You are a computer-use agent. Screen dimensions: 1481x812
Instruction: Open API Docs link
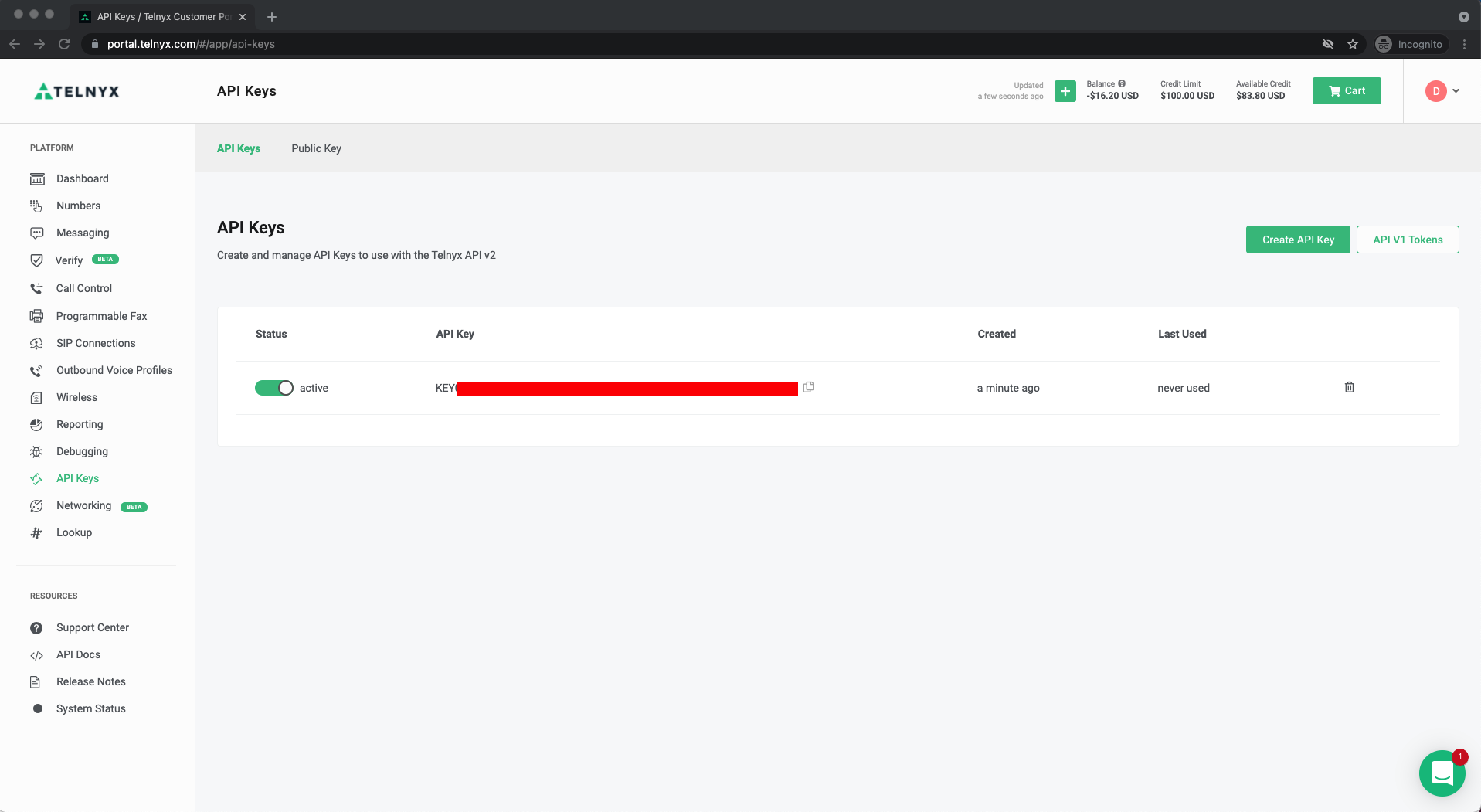click(x=78, y=654)
